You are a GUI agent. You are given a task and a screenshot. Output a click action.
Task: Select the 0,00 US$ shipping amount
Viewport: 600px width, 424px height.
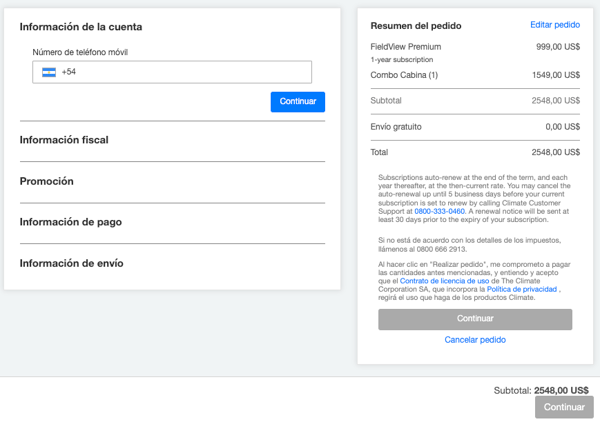(562, 127)
